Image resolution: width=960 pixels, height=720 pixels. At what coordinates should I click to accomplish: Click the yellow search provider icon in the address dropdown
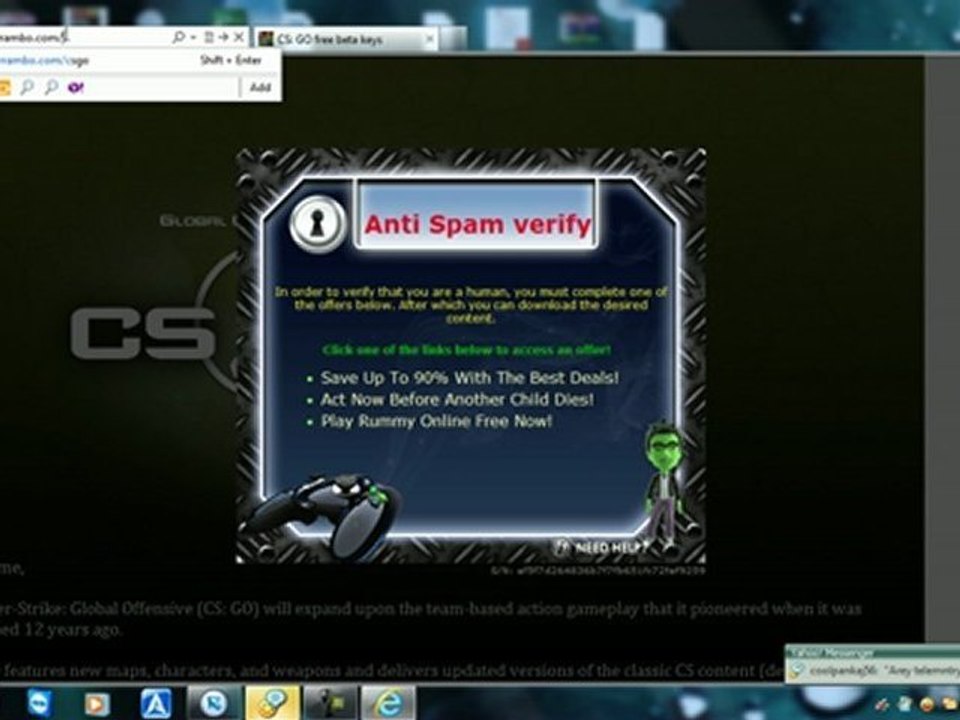coord(4,88)
